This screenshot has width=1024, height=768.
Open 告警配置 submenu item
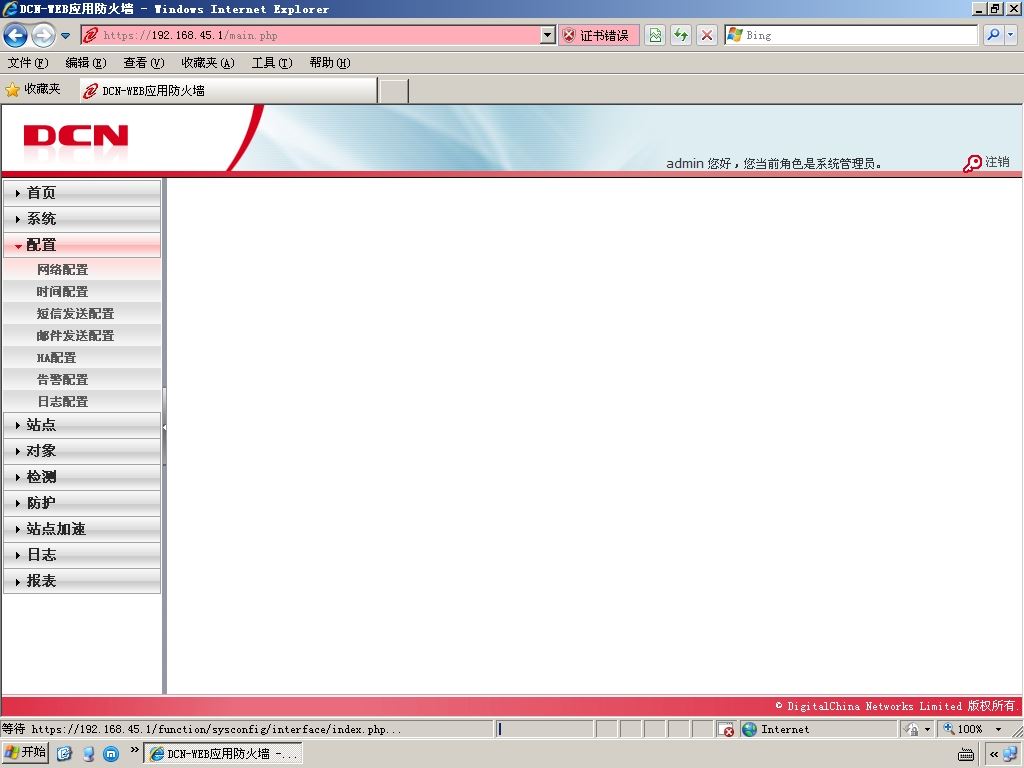coord(82,379)
